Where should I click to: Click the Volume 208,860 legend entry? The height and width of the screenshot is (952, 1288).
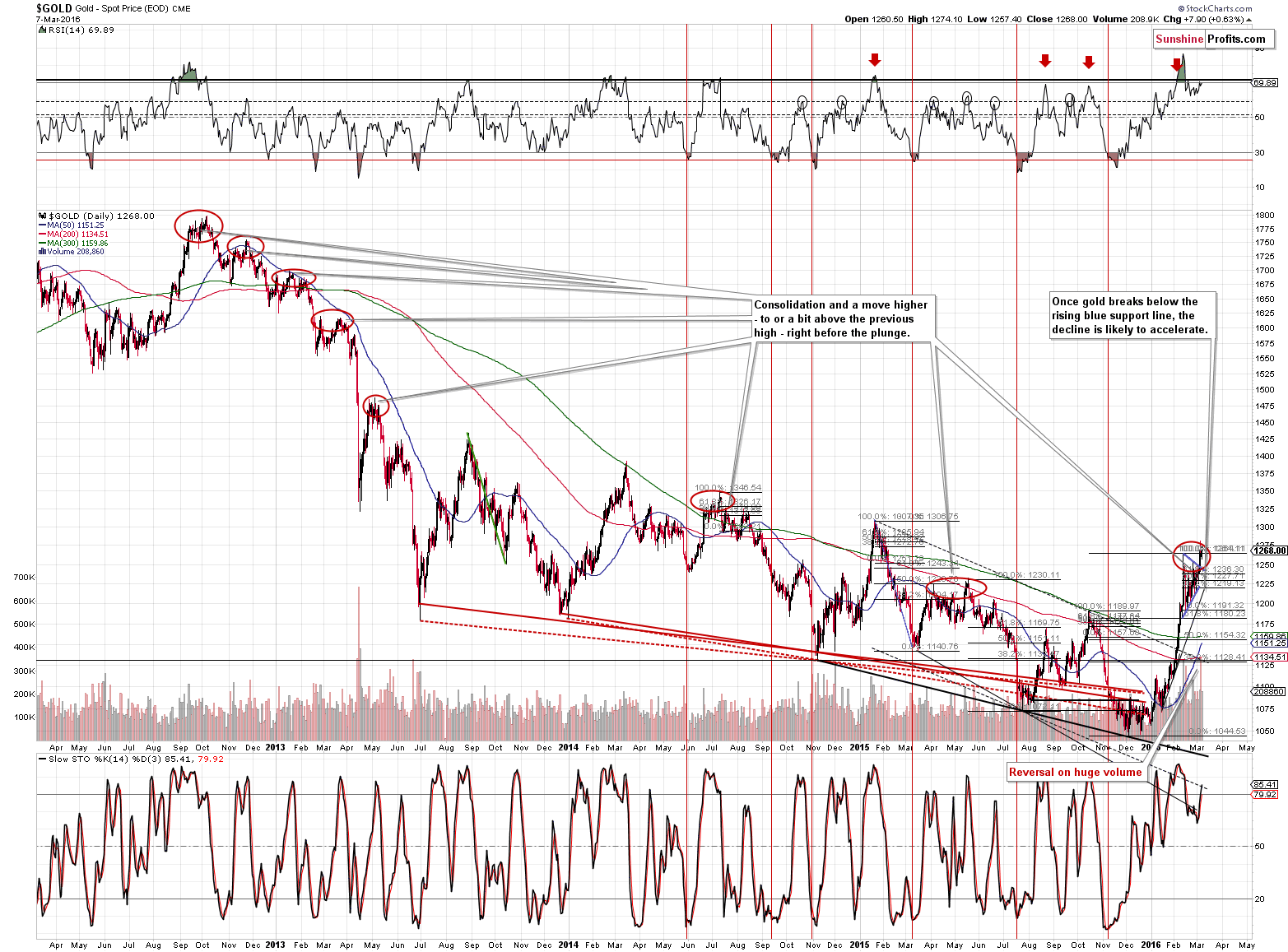(76, 252)
